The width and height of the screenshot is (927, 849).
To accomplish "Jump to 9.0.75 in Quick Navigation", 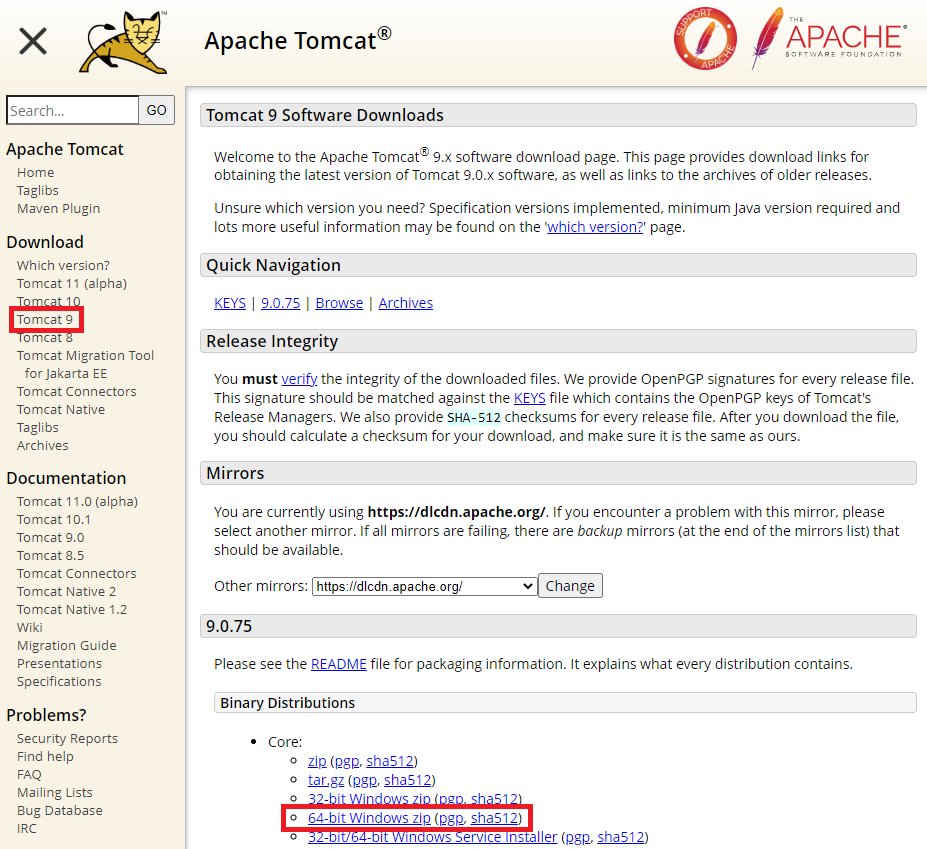I will [x=281, y=303].
